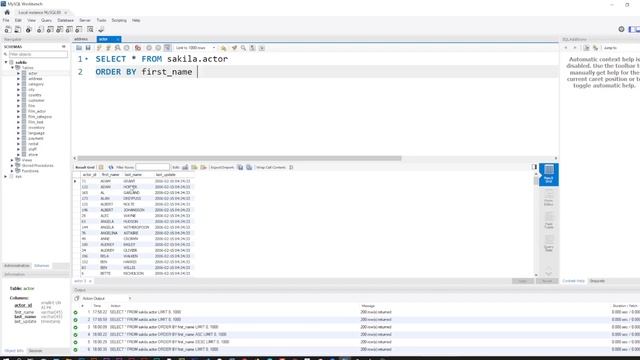Viewport: 640px width, 360px height.
Task: Open SQL script file in main toolbar
Action: pos(18,29)
